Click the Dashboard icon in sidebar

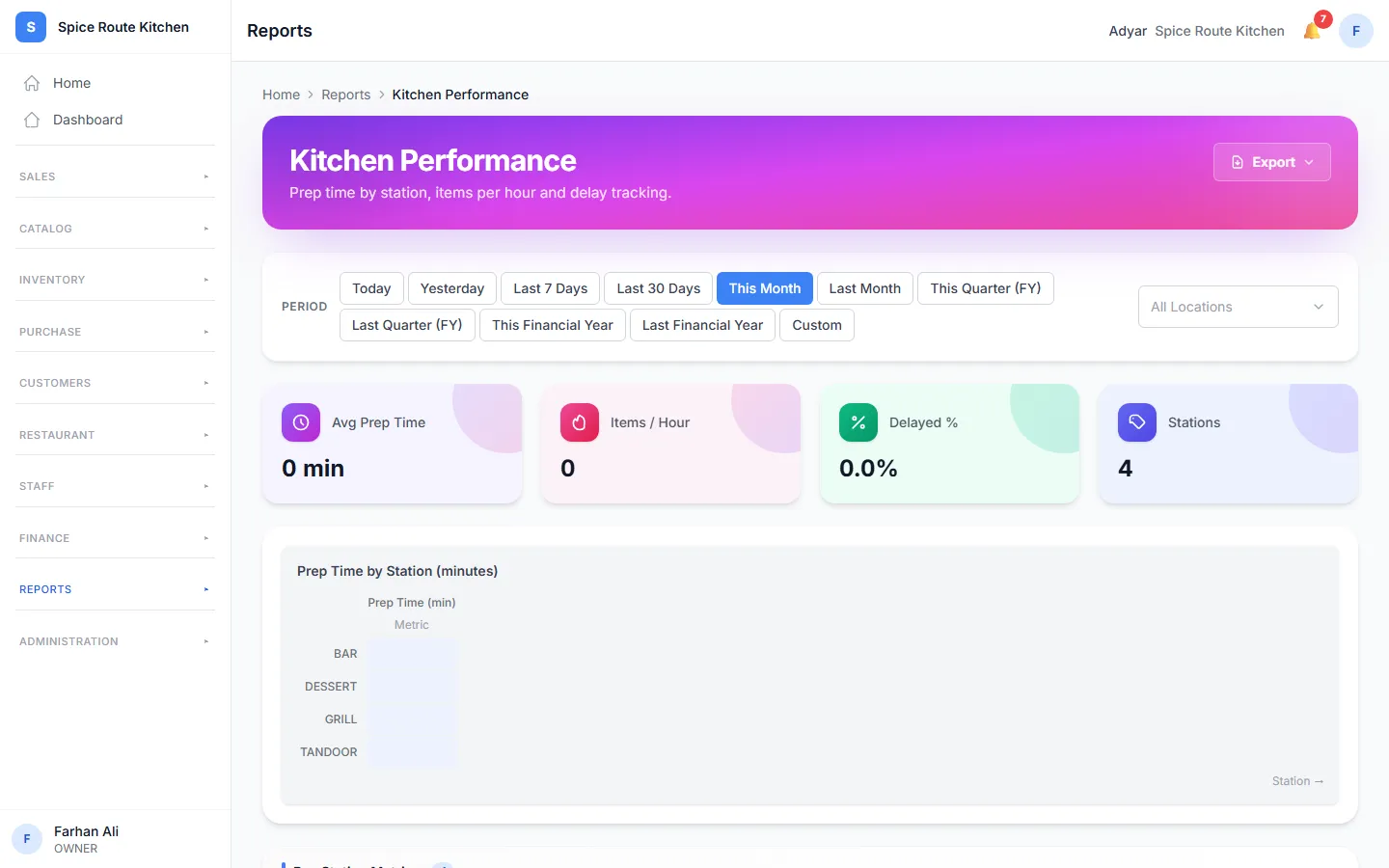(x=32, y=120)
